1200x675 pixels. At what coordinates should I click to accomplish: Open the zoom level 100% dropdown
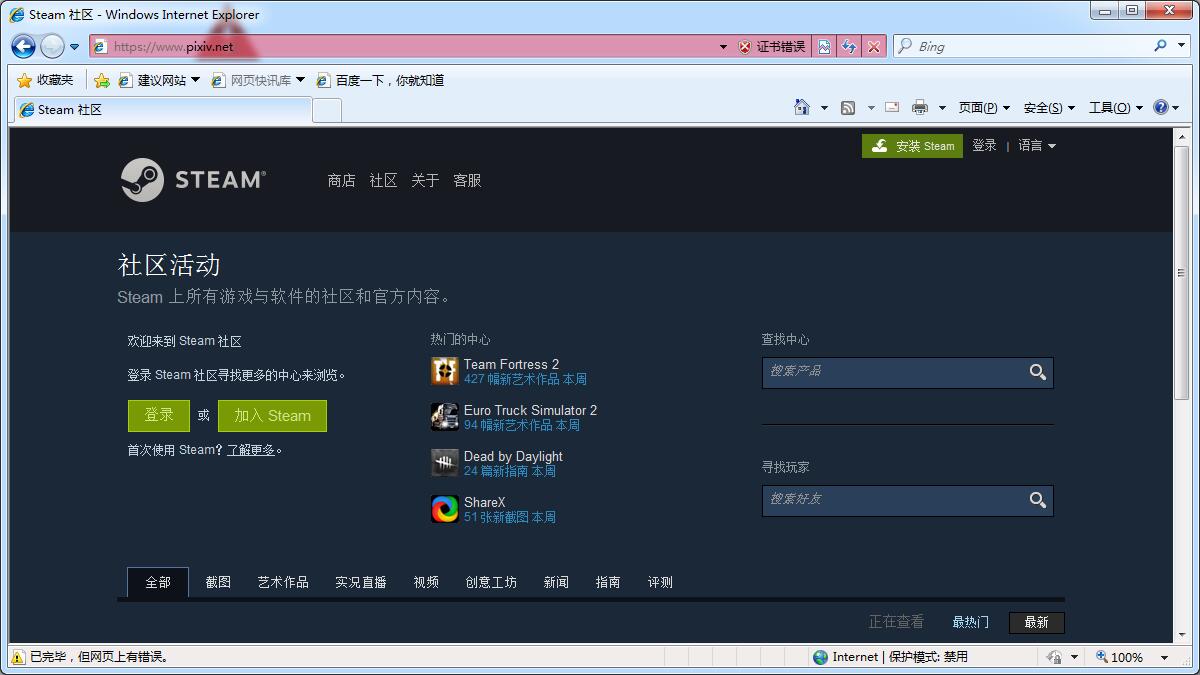point(1164,657)
